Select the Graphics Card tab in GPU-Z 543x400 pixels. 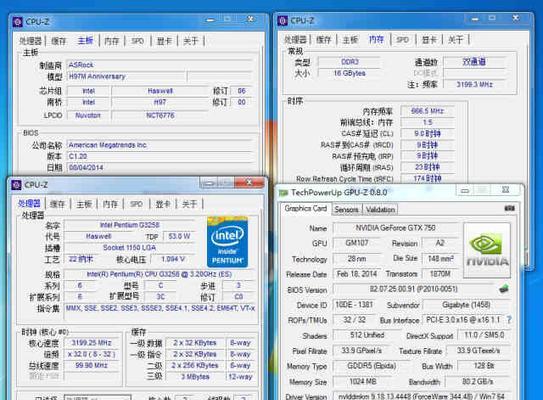coord(305,208)
